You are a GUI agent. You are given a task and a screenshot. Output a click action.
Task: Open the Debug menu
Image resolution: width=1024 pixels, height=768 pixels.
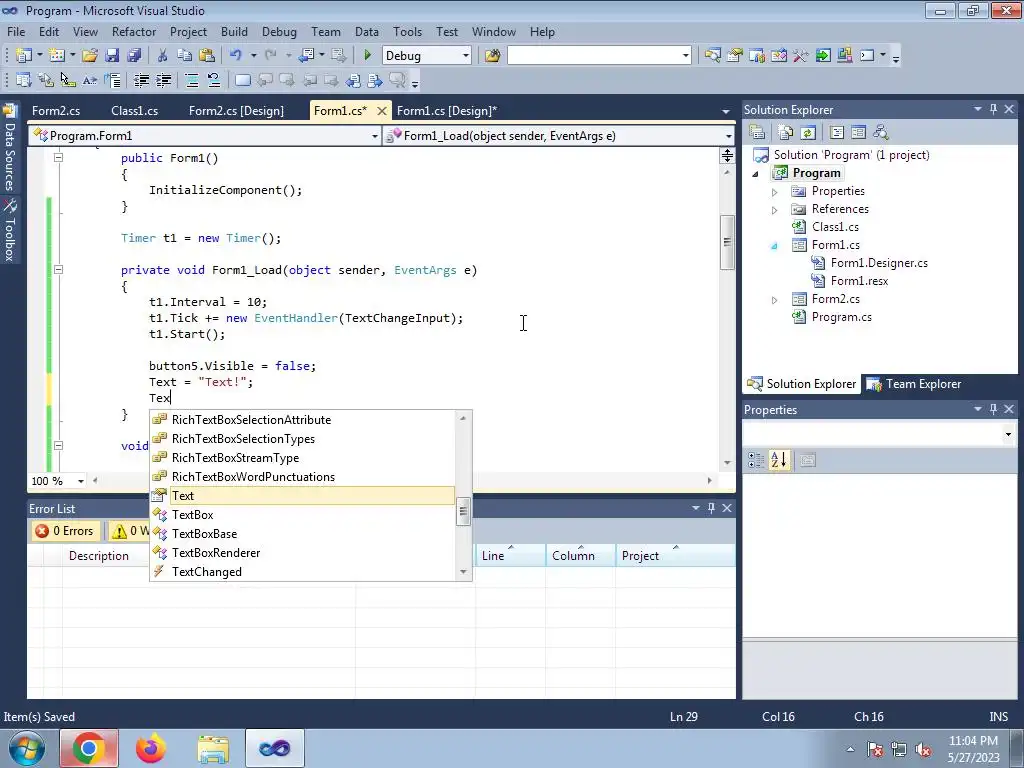point(279,31)
